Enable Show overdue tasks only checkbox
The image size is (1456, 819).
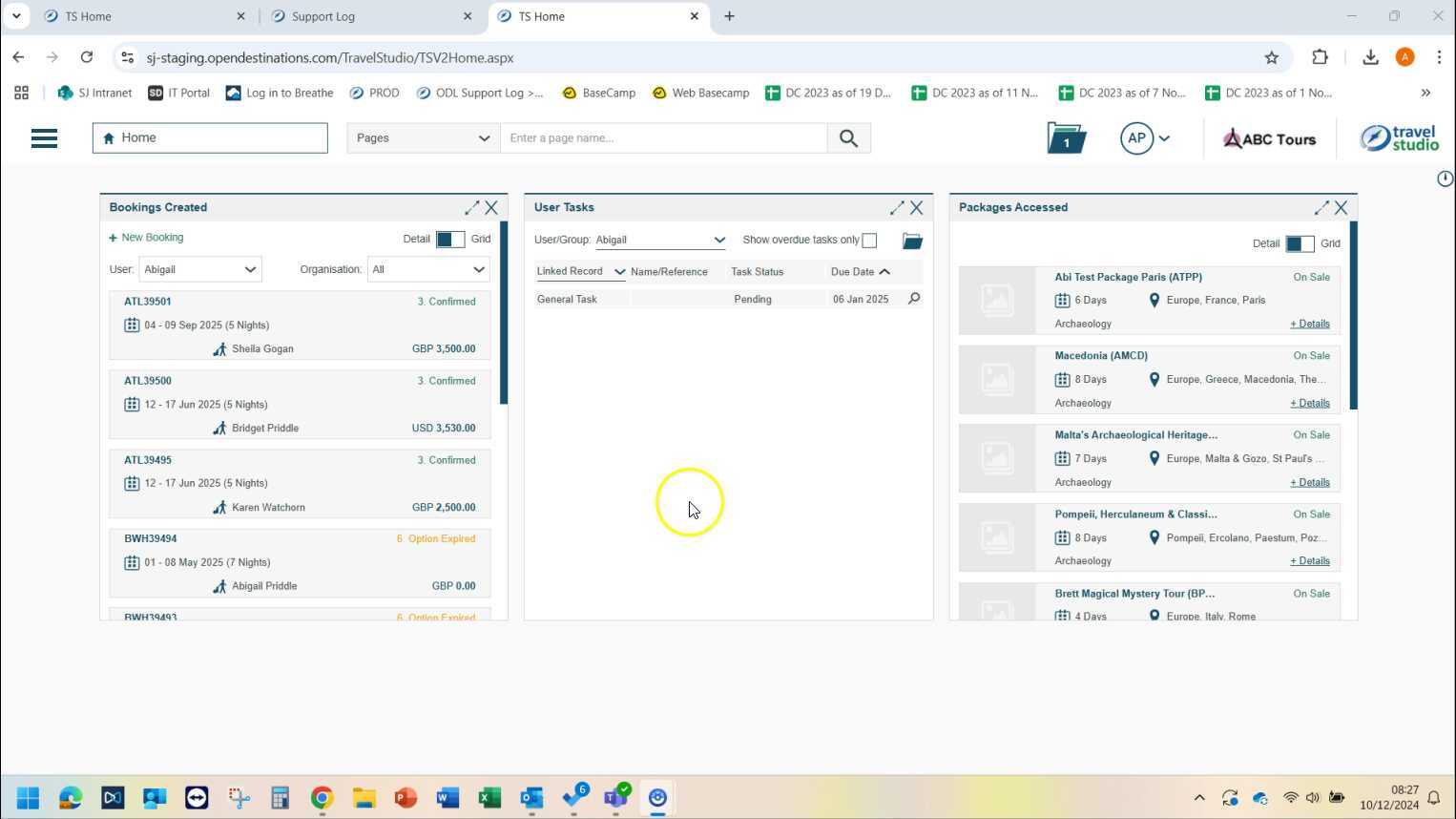(x=869, y=241)
